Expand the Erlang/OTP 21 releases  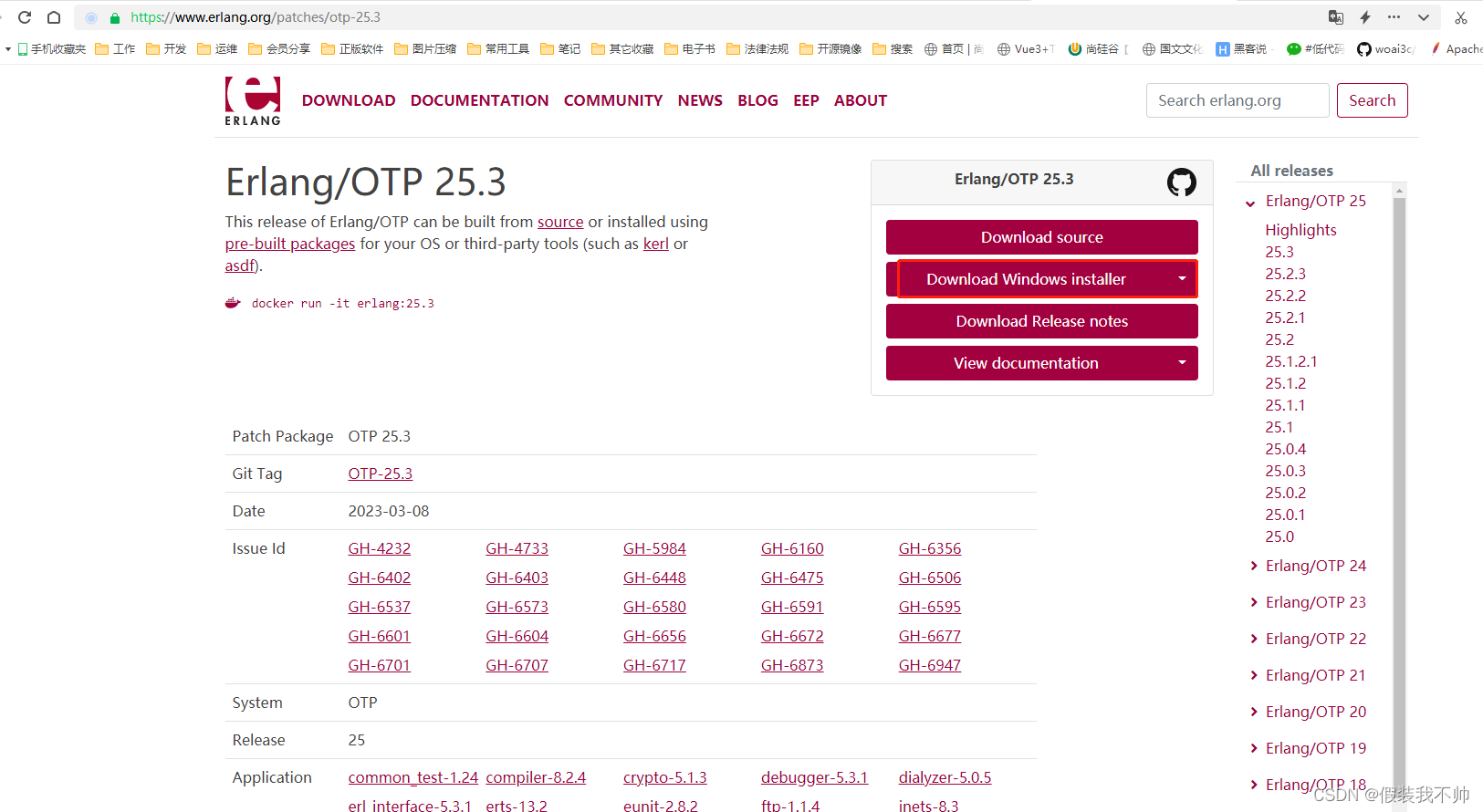(x=1254, y=675)
